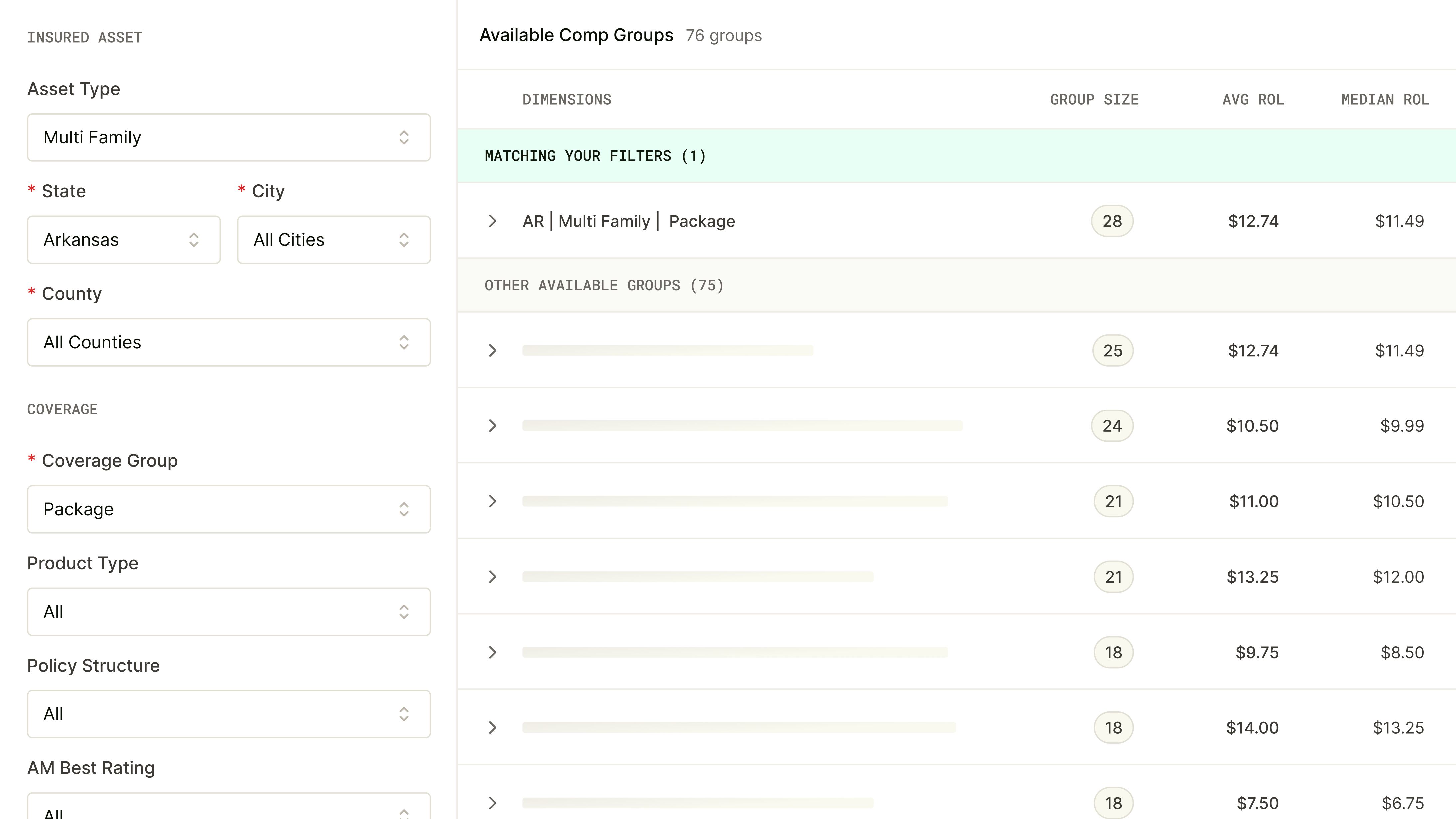Click the median ROL value $10.50
The image size is (1456, 819).
[1398, 501]
